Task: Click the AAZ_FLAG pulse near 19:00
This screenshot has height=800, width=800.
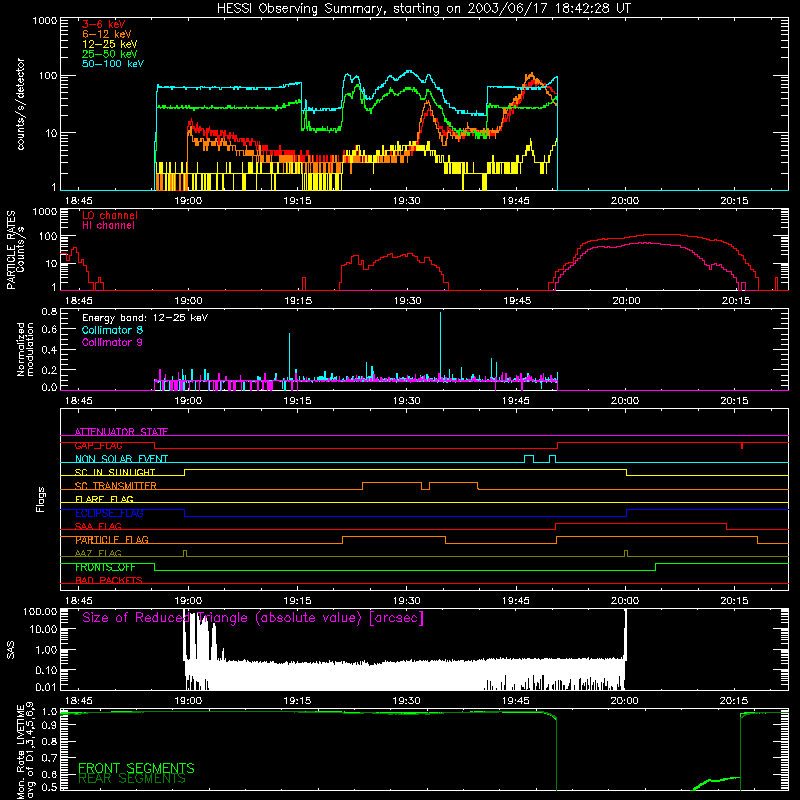Action: [x=185, y=553]
